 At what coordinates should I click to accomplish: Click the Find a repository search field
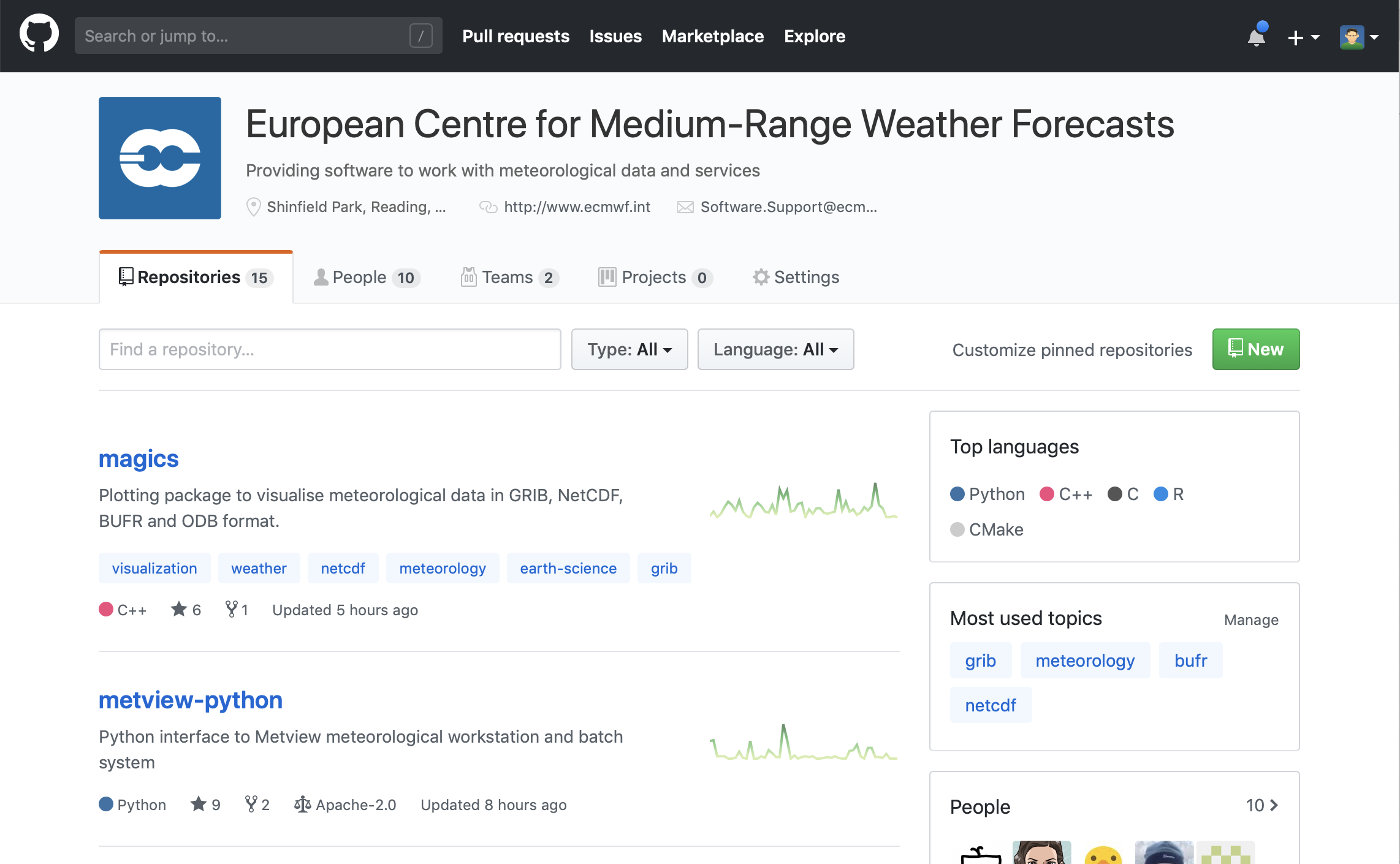(329, 349)
